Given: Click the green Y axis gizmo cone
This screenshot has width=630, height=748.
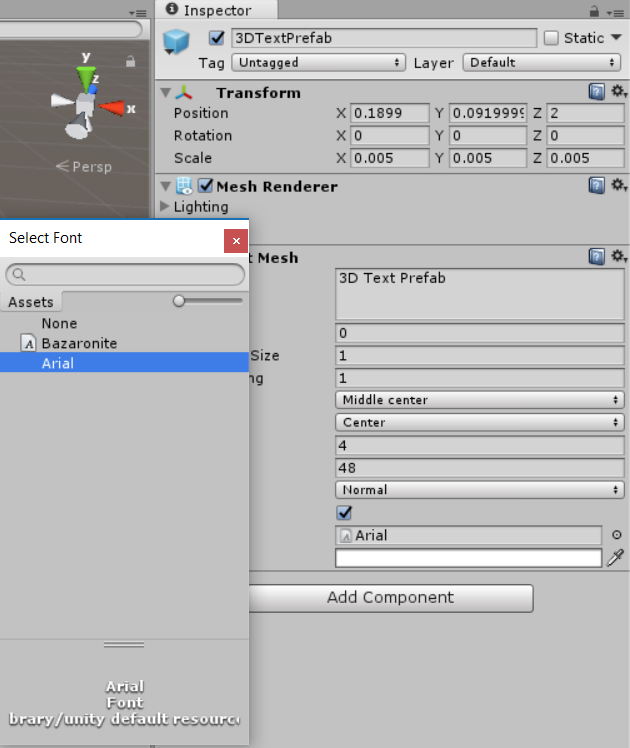Looking at the screenshot, I should coord(86,78).
